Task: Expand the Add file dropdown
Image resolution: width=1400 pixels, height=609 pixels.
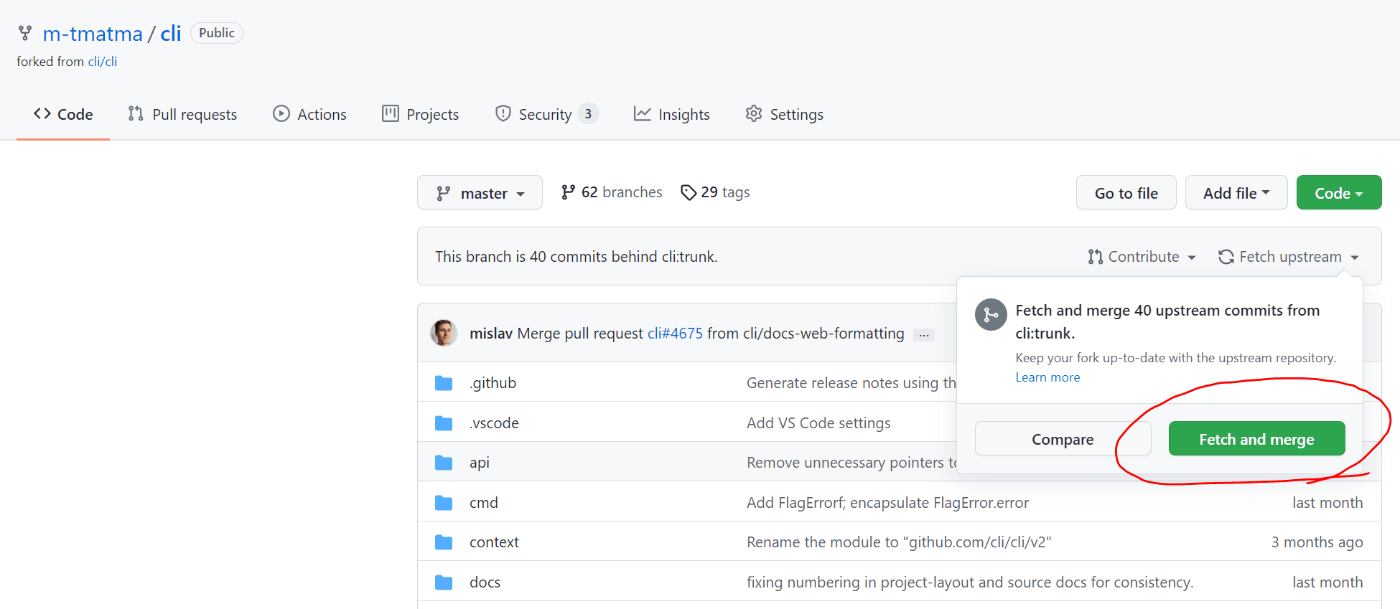Action: click(x=1236, y=192)
